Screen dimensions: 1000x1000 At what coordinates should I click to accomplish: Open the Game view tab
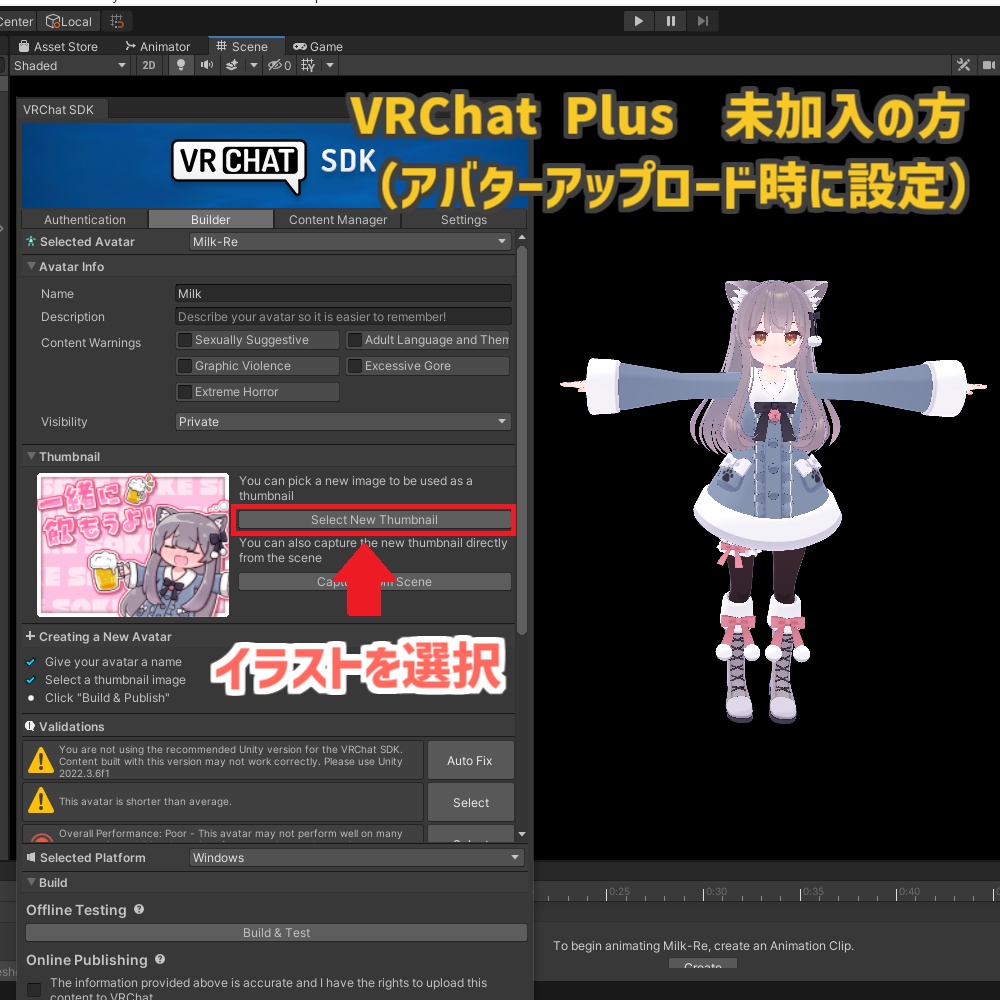click(318, 46)
